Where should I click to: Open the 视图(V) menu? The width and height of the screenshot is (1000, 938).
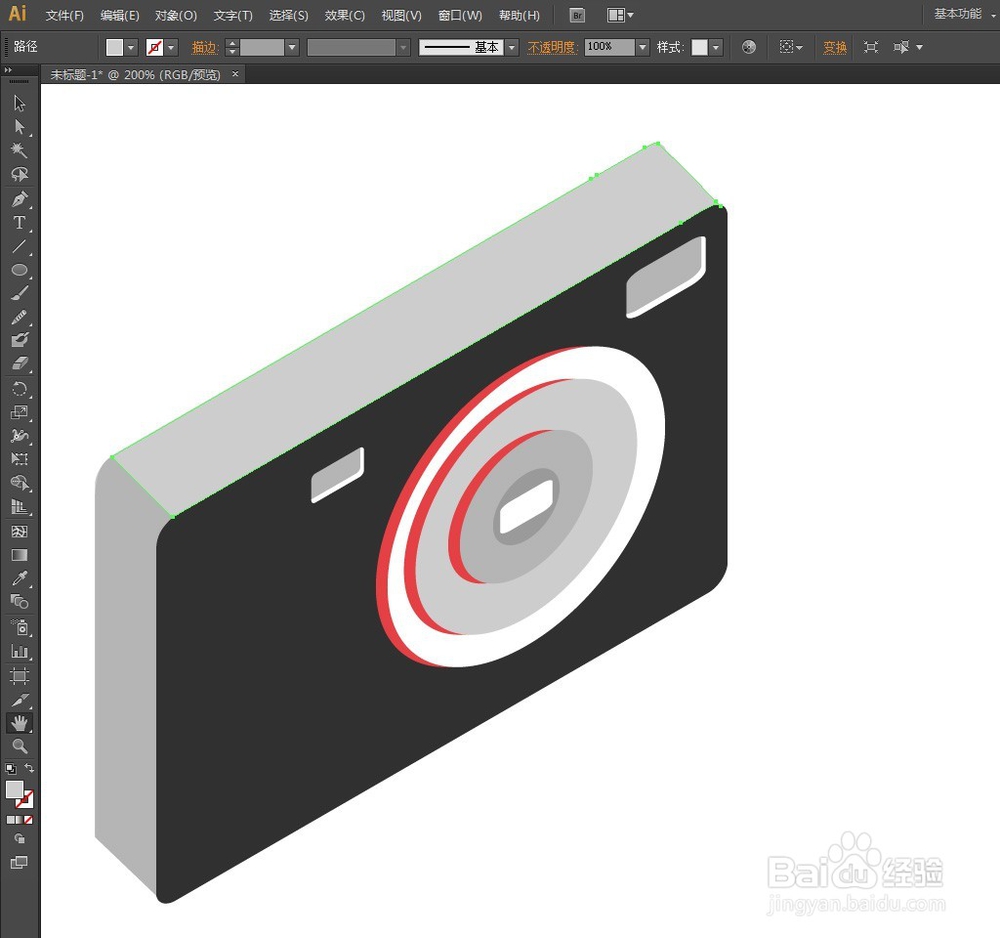401,15
